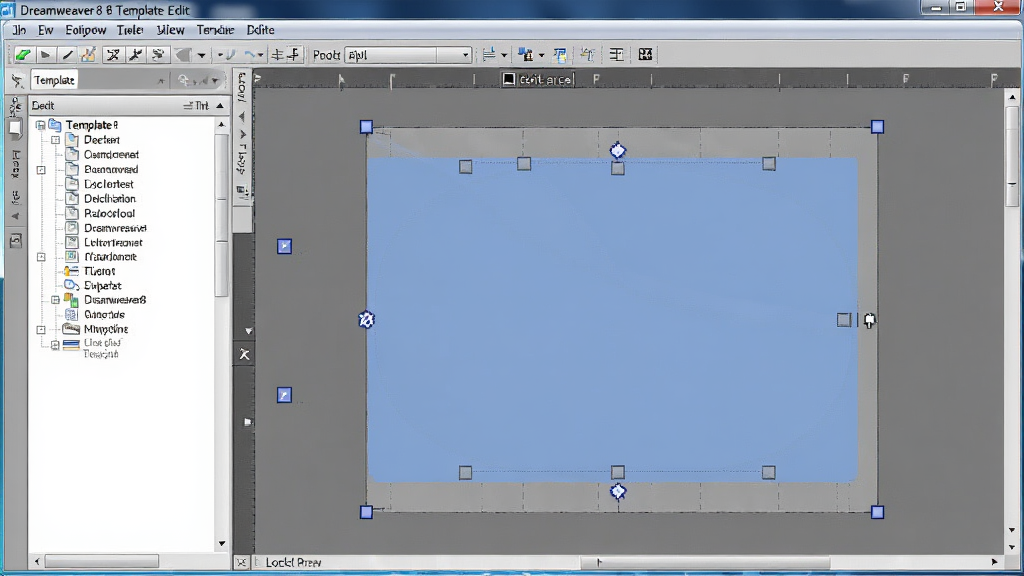Click the black grid icon at toolbar end

coord(645,55)
